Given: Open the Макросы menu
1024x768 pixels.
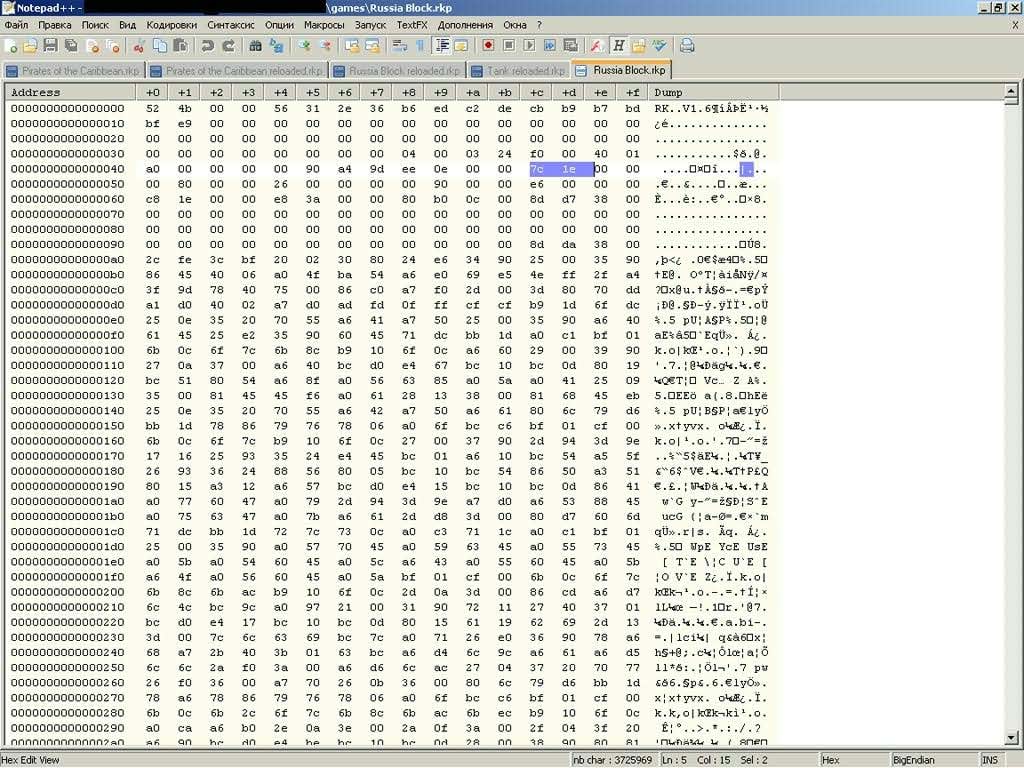Looking at the screenshot, I should 324,25.
